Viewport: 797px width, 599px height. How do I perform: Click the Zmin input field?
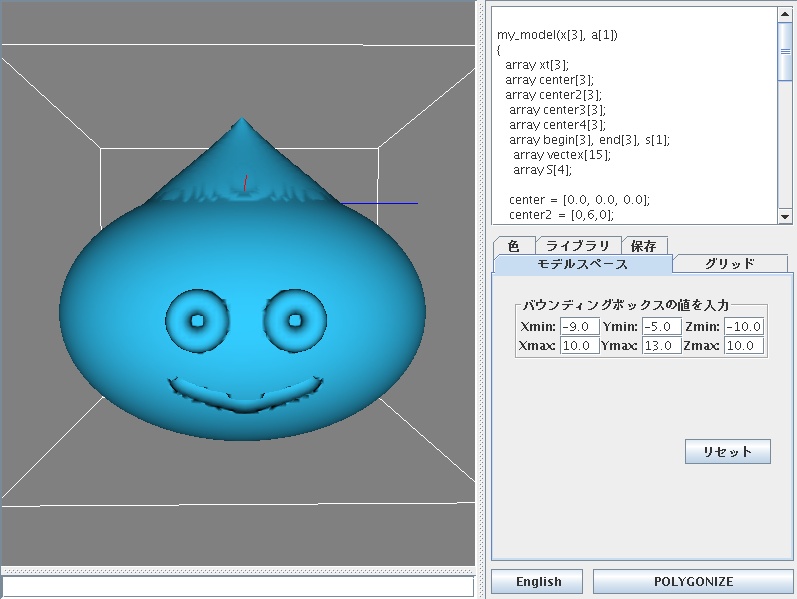744,326
